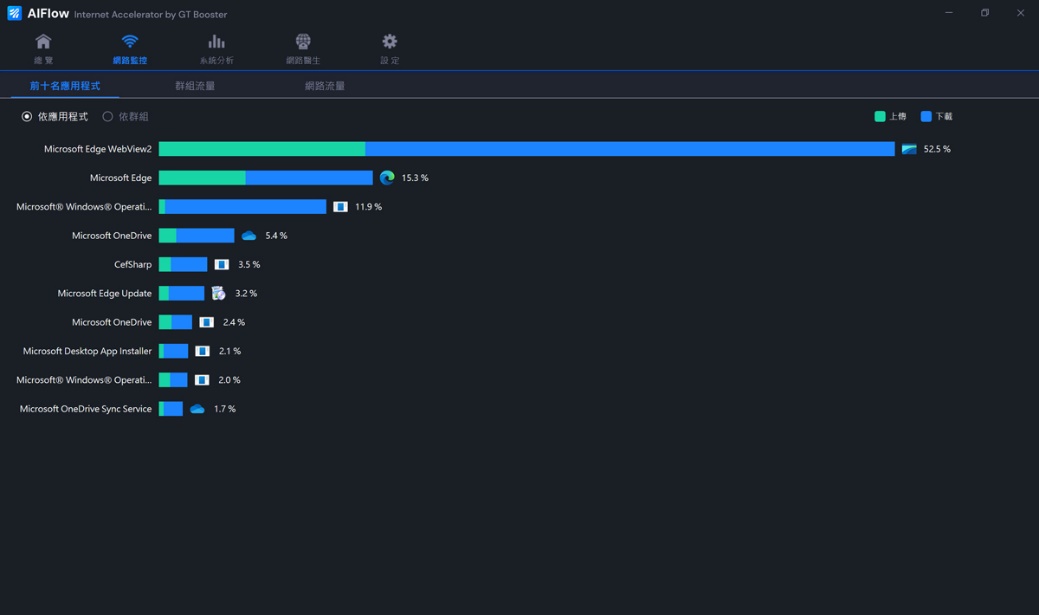
Task: Open the 系統分析 bar chart icon
Action: point(216,42)
